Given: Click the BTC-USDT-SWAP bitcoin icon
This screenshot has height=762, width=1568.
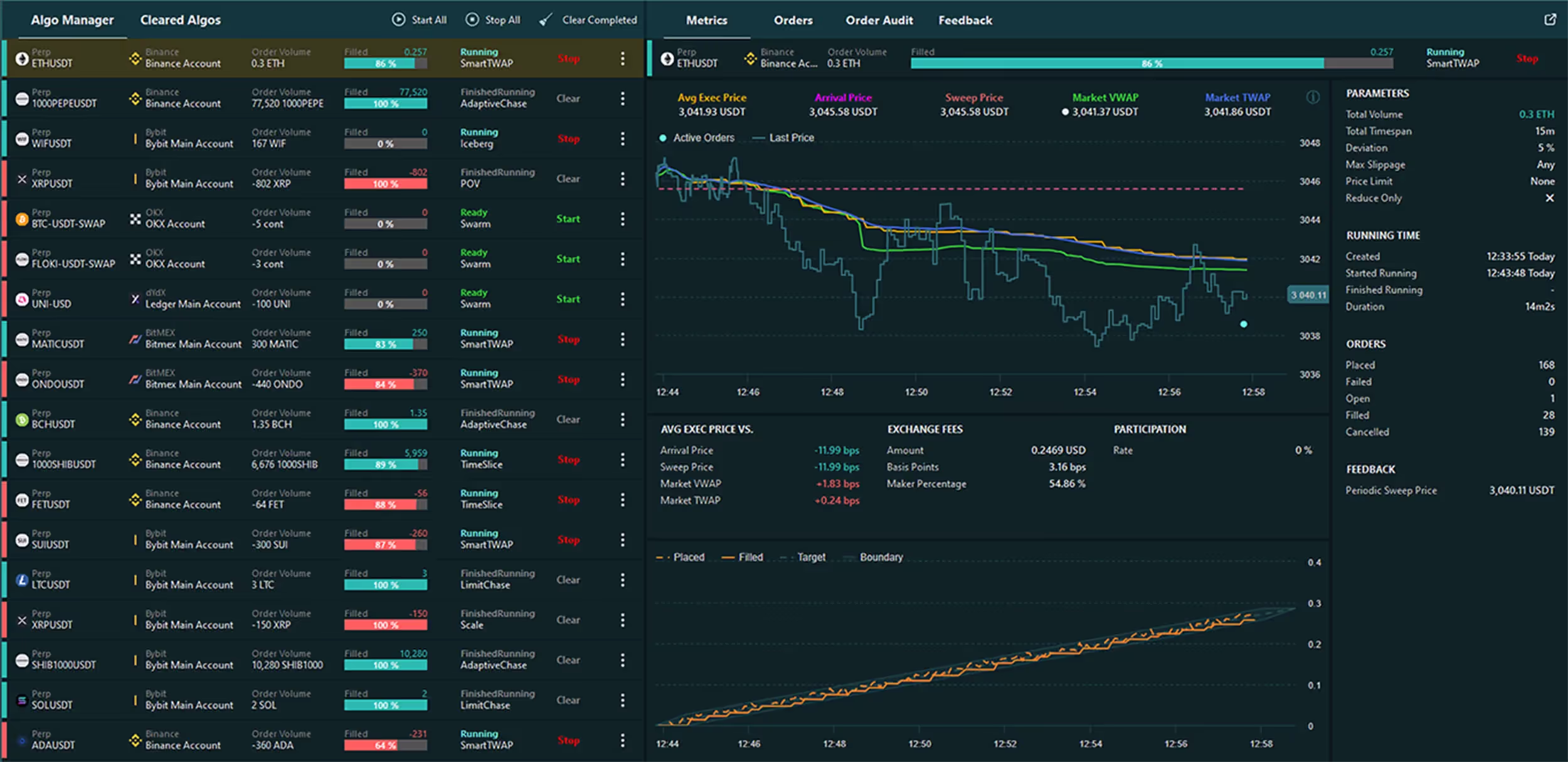Looking at the screenshot, I should tap(22, 219).
